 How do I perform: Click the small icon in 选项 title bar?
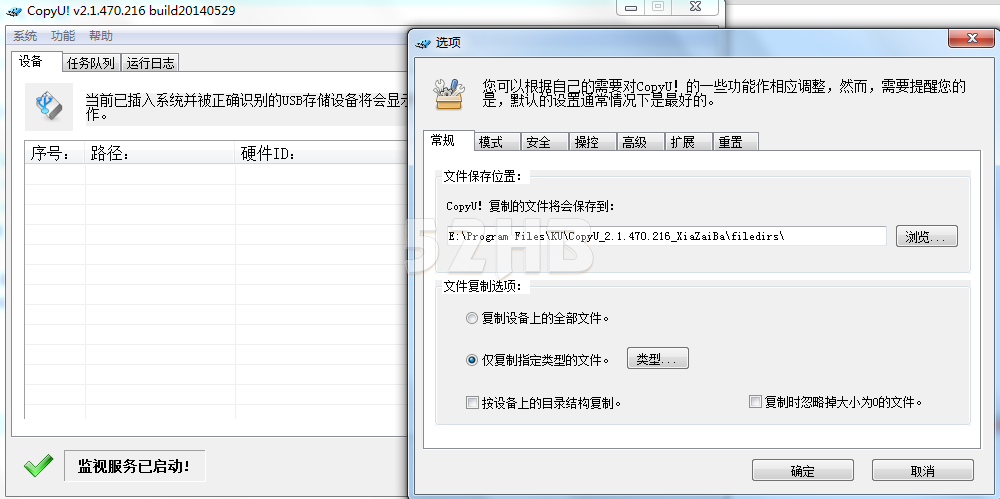(423, 43)
